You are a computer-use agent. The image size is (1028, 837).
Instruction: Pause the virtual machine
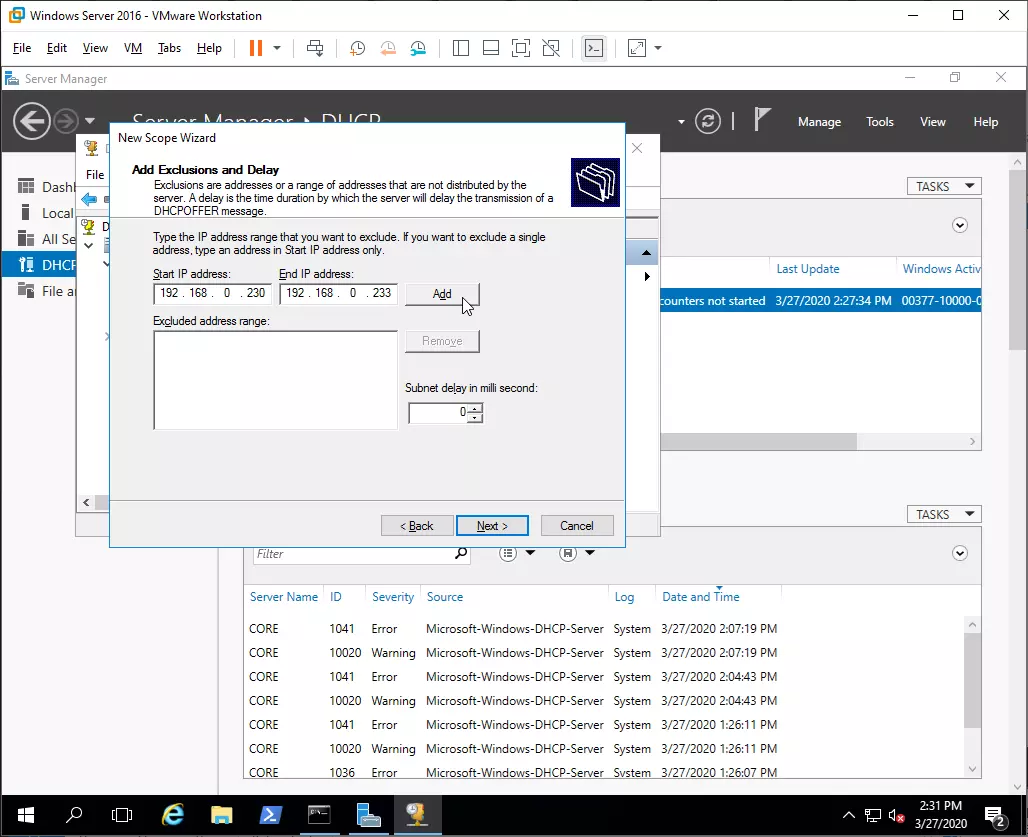(x=256, y=48)
